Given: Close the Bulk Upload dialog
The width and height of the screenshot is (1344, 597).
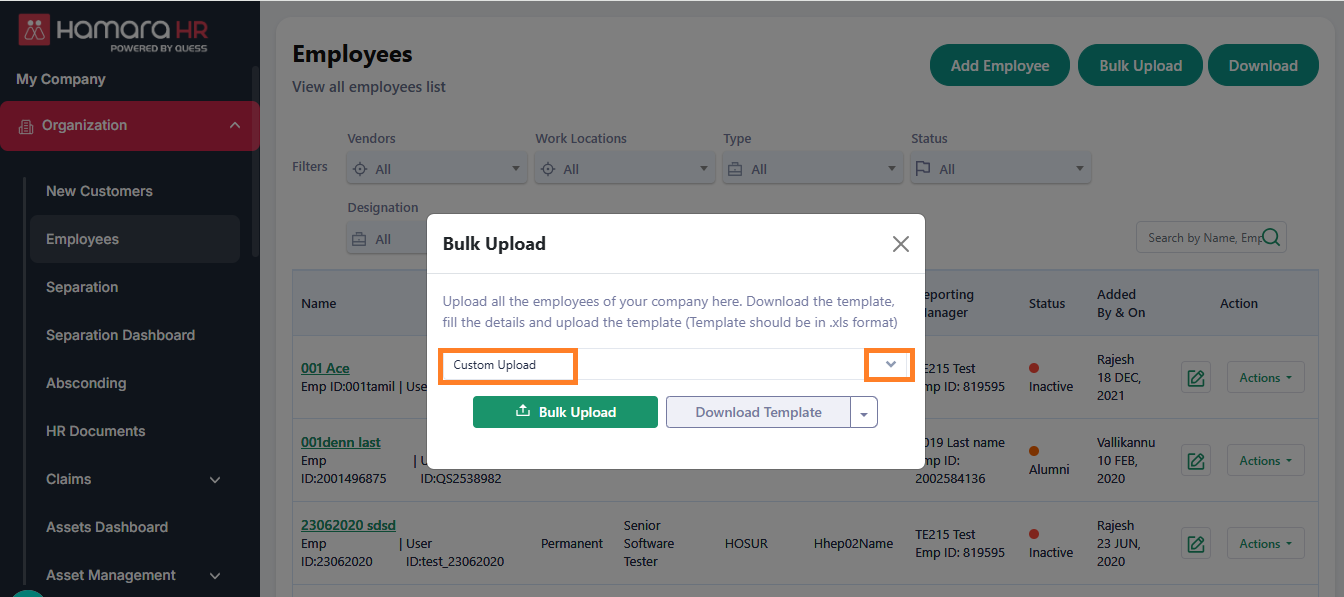Looking at the screenshot, I should click(900, 244).
